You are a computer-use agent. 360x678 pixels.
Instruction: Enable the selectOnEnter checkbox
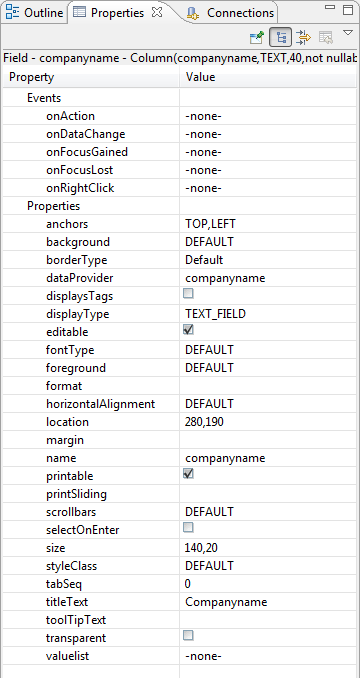pos(188,528)
